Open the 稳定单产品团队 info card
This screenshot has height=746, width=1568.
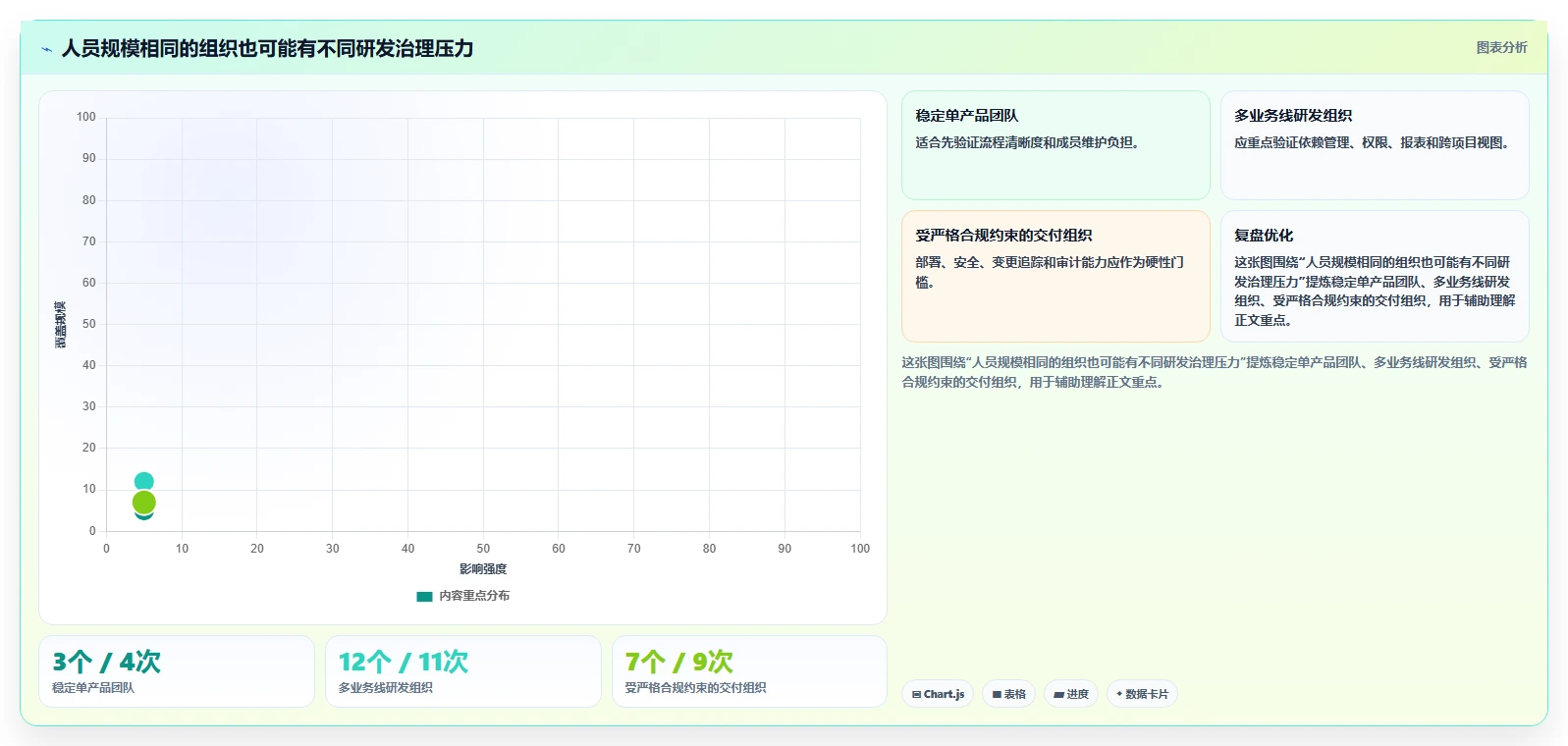point(1055,145)
